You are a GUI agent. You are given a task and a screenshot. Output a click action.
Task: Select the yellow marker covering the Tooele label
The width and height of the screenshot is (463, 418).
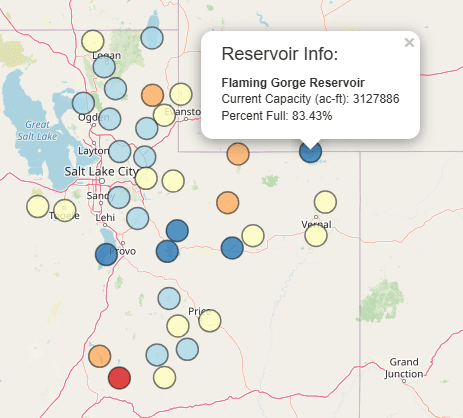(x=65, y=210)
